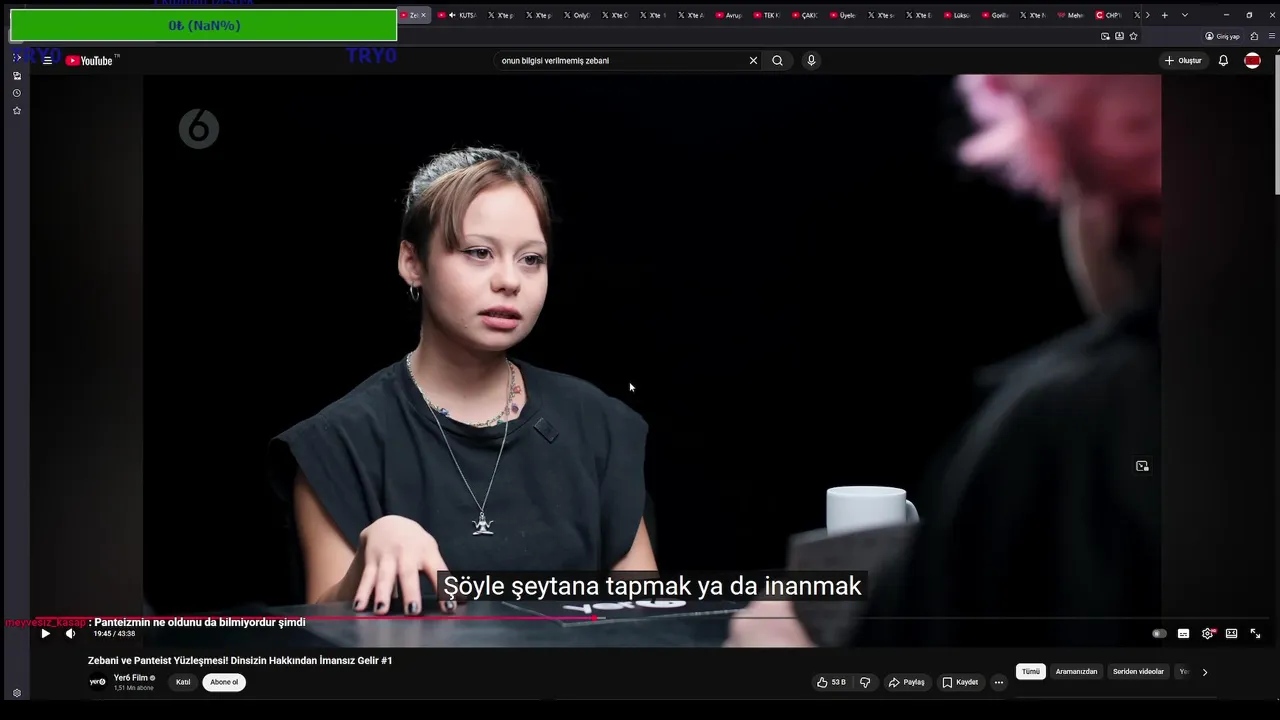
Task: Save the video with Kaydet
Action: (960, 682)
